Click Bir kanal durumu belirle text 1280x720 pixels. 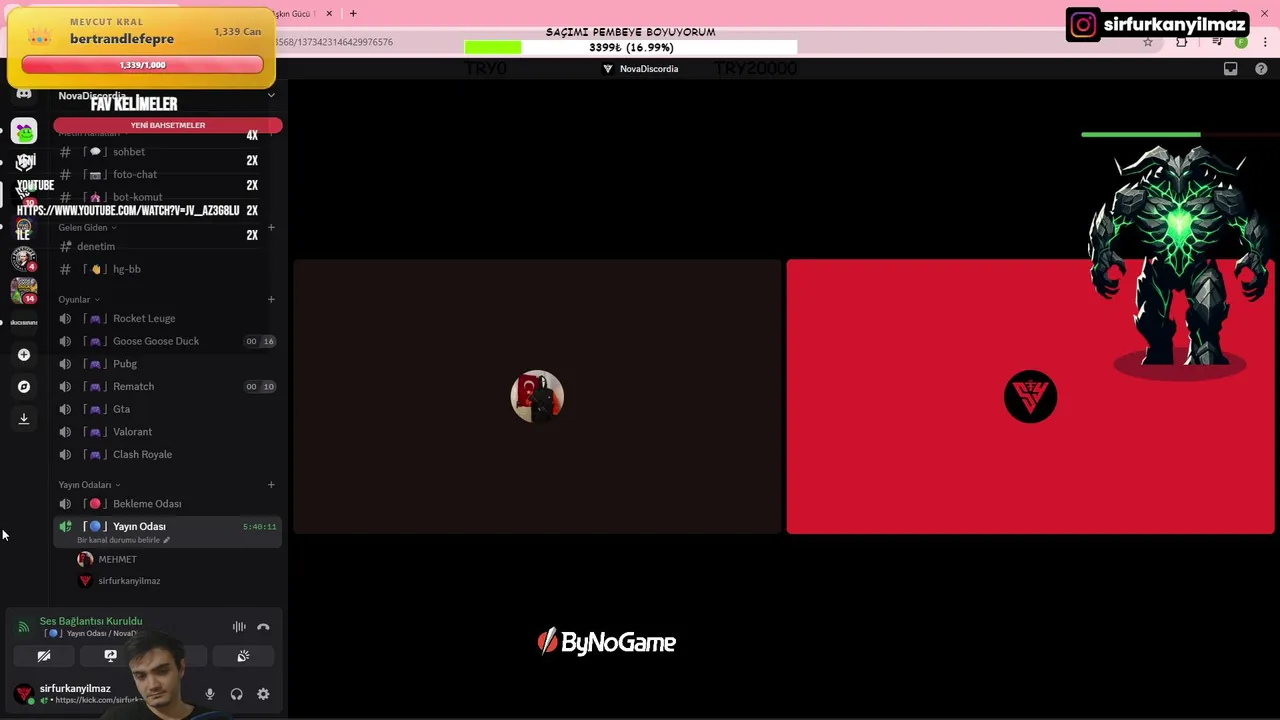118,540
